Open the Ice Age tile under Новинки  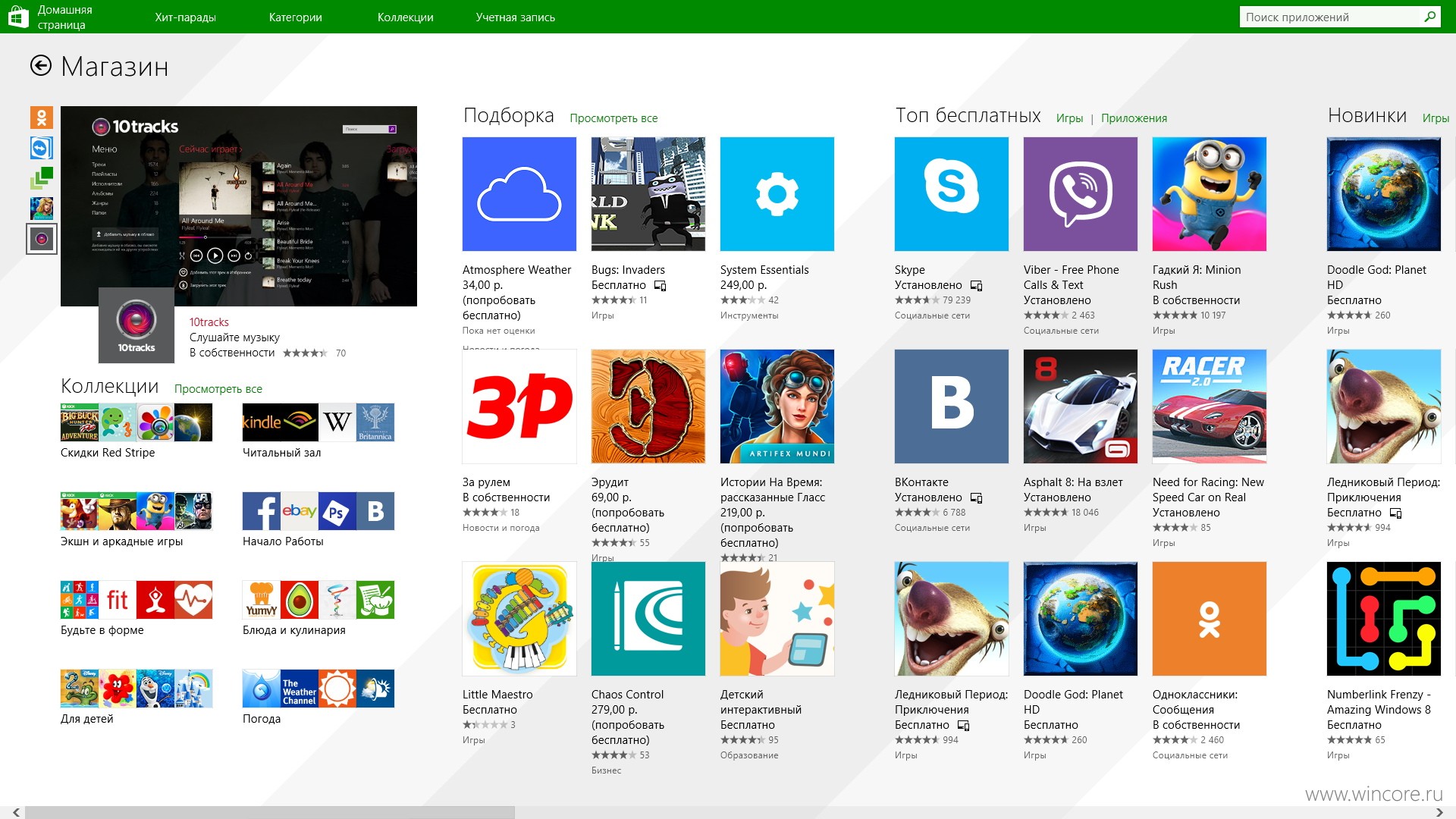click(1384, 406)
